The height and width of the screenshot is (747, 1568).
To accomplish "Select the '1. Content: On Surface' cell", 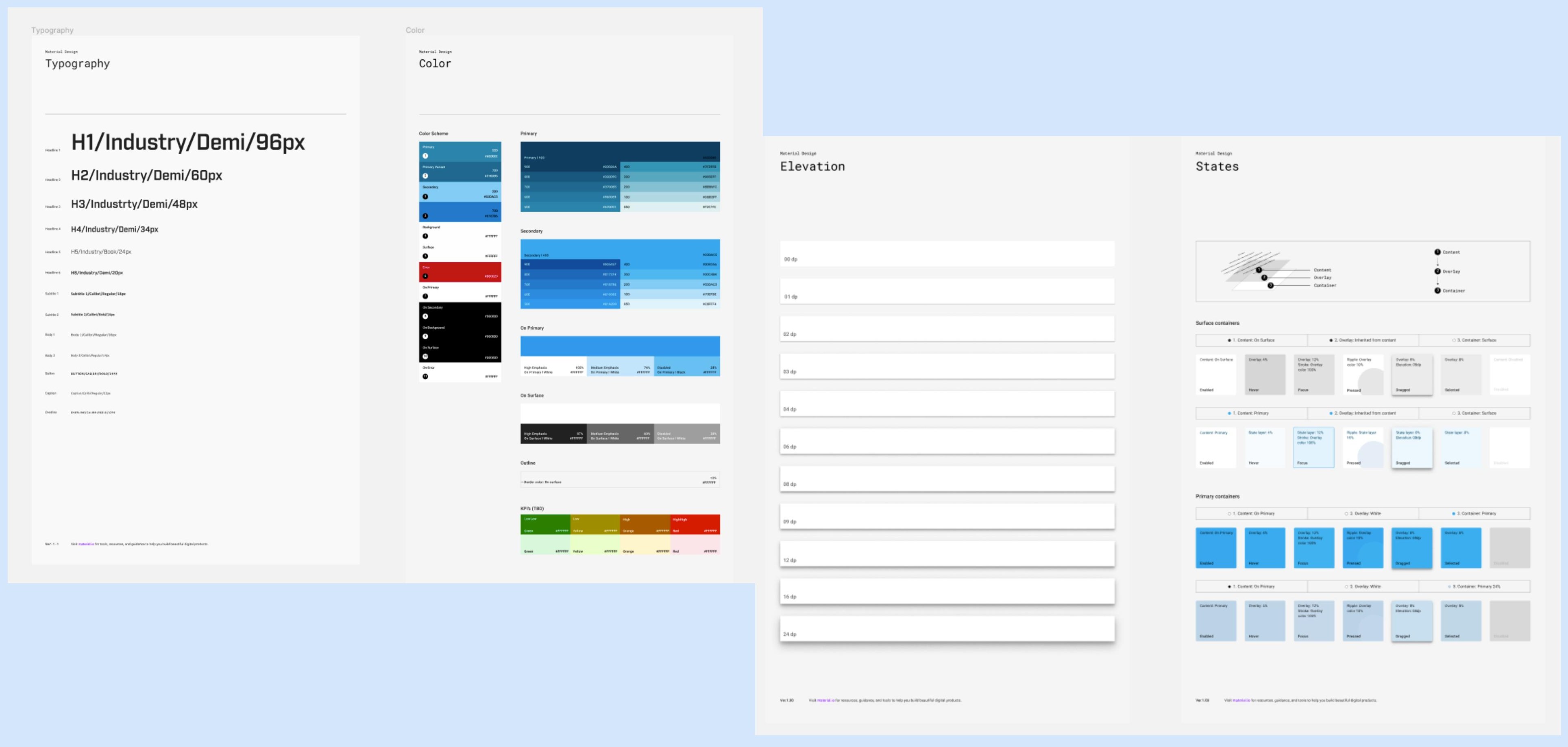I will (1252, 340).
